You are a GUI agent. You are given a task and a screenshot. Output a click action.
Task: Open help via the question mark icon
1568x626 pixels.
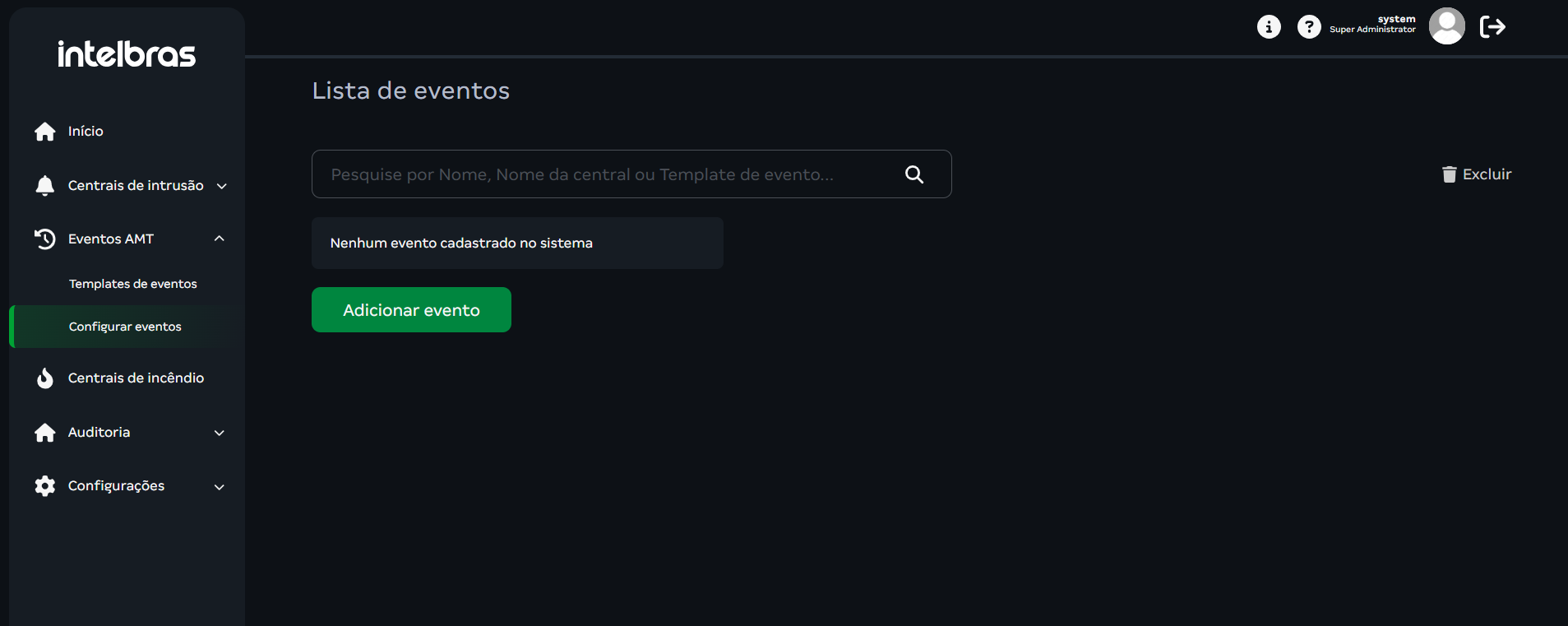pos(1309,27)
